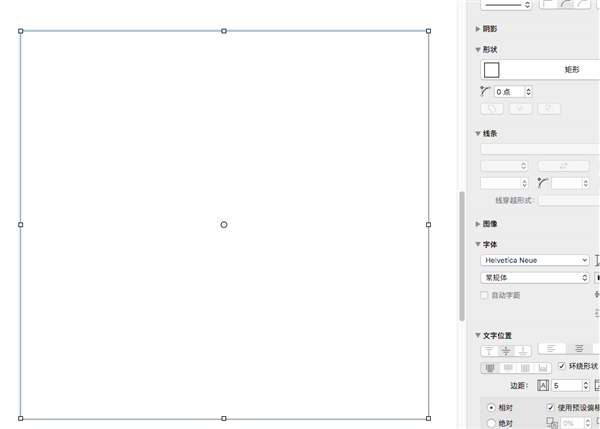Click the center rotation handle of the rectangle
600x429 pixels.
[224, 224]
